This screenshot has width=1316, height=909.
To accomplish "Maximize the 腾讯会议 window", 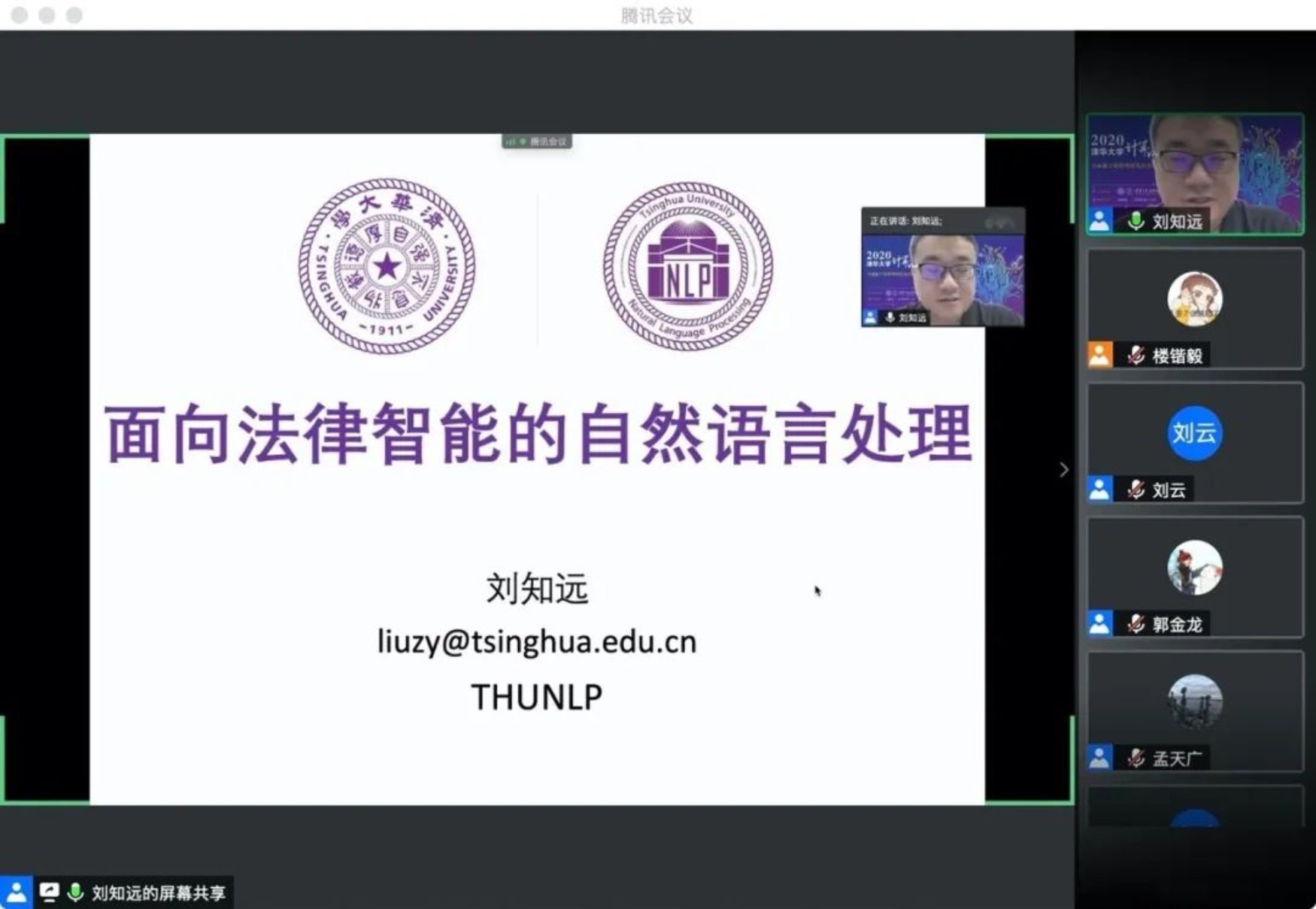I will point(74,15).
